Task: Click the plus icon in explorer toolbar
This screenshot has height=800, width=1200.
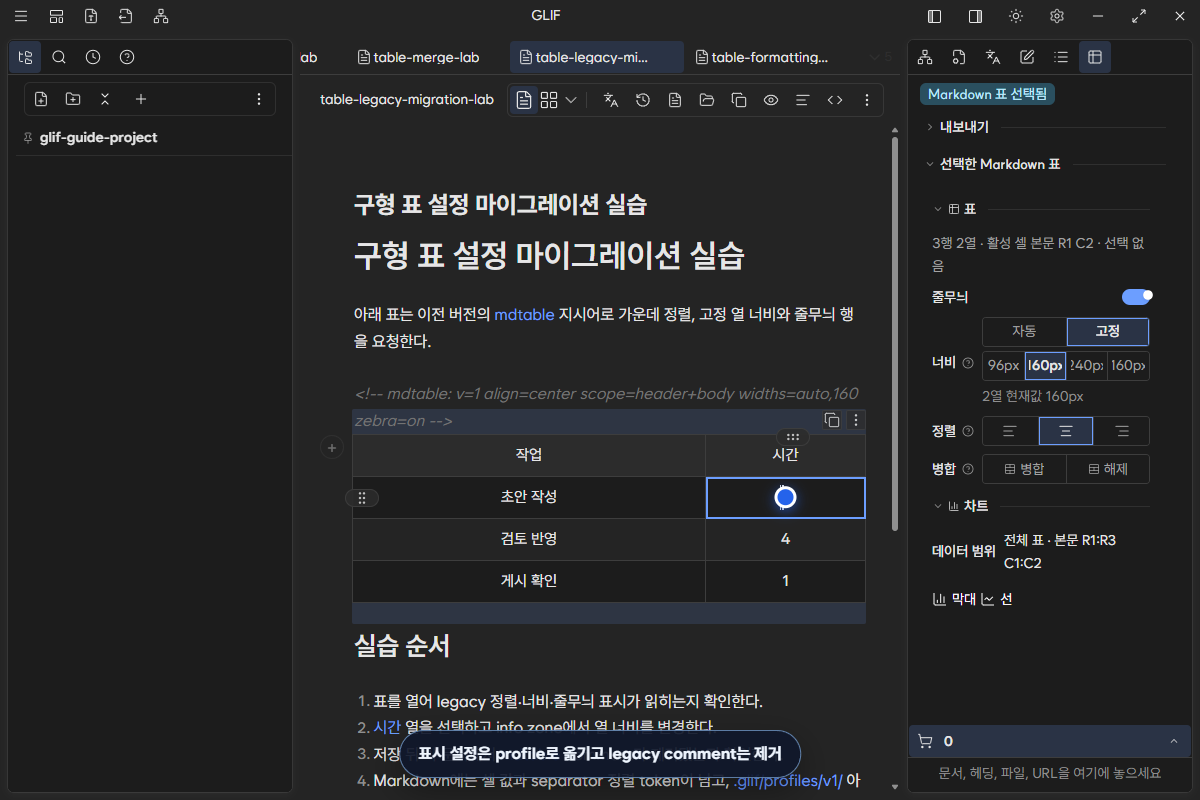Action: click(141, 99)
